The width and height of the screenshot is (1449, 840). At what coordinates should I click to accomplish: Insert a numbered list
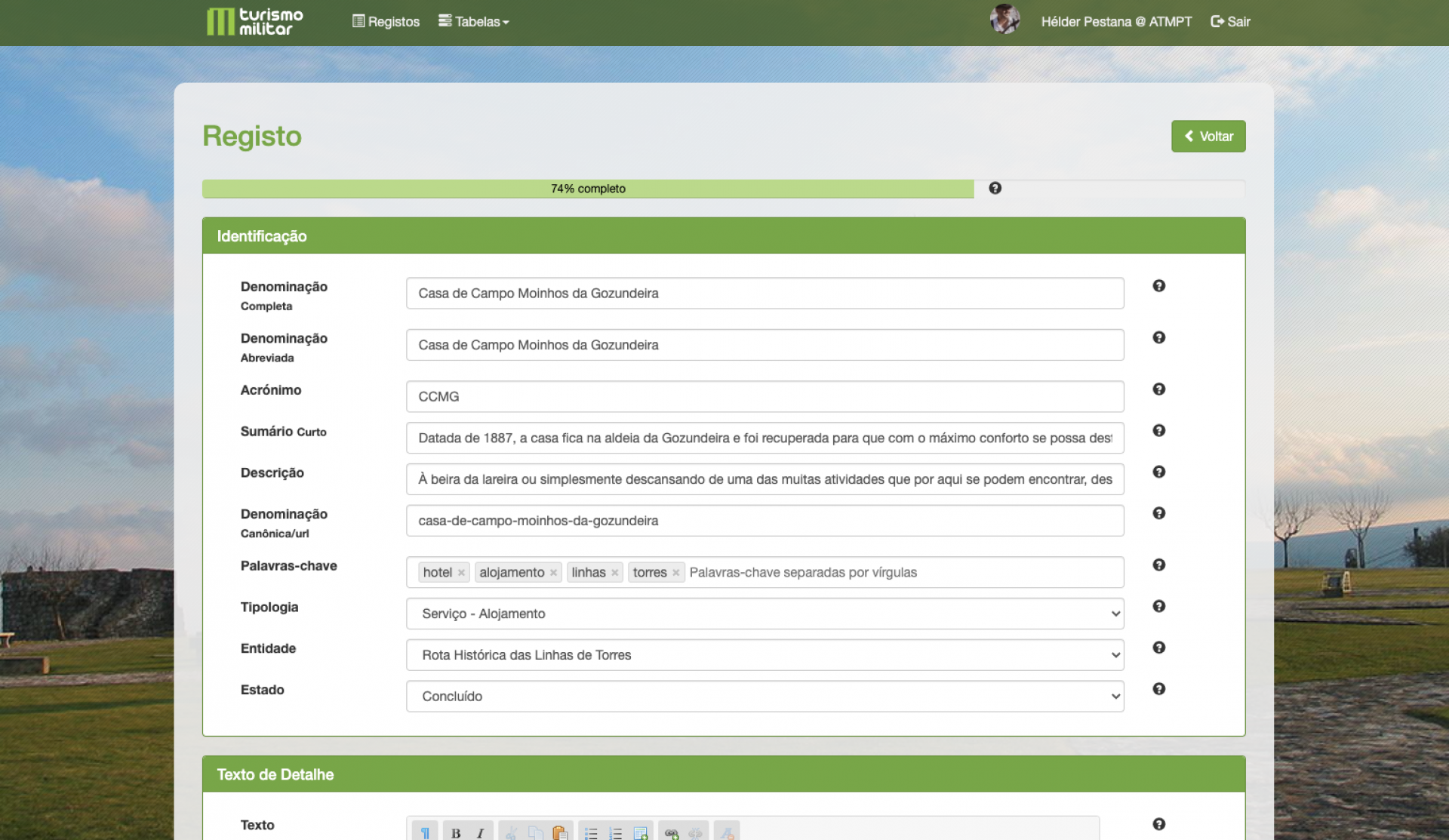click(x=616, y=832)
